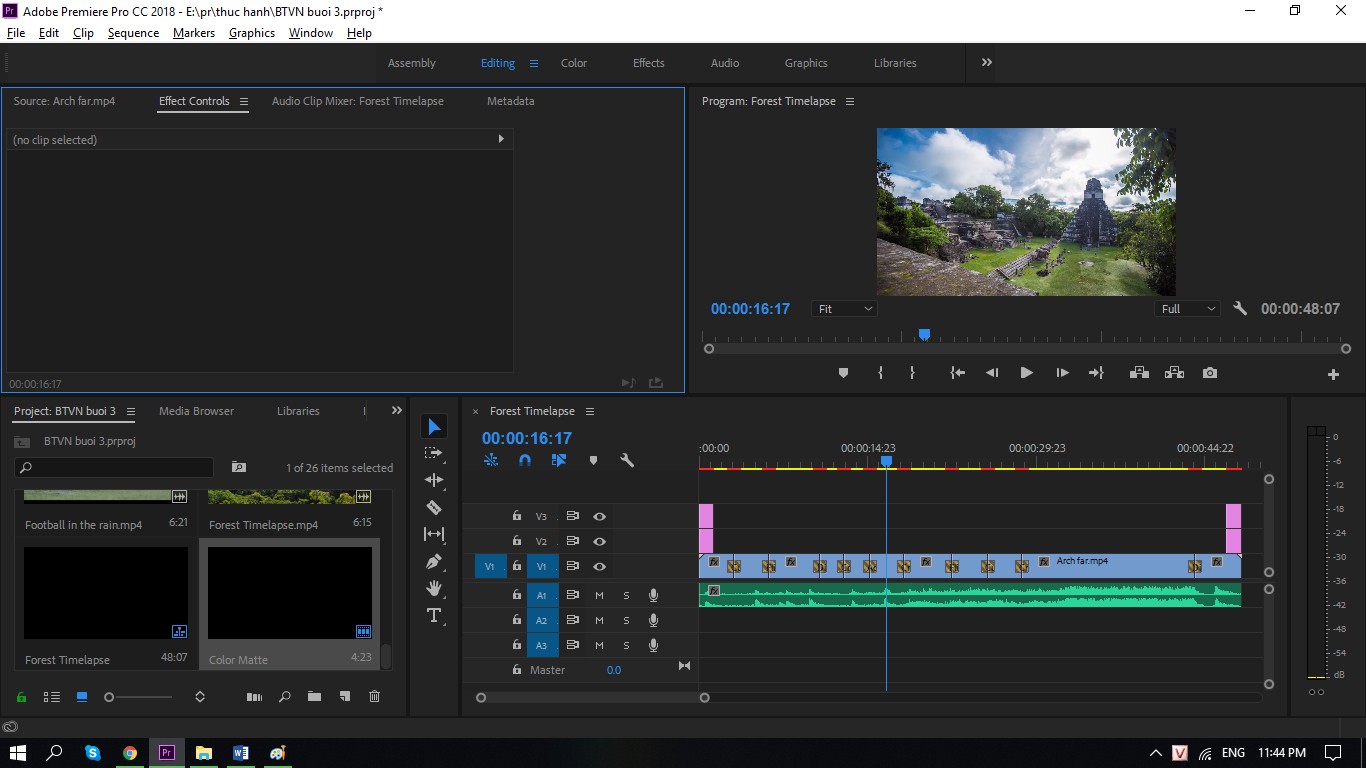Mute audio track A1
Screen dimensions: 1366x768
599,596
